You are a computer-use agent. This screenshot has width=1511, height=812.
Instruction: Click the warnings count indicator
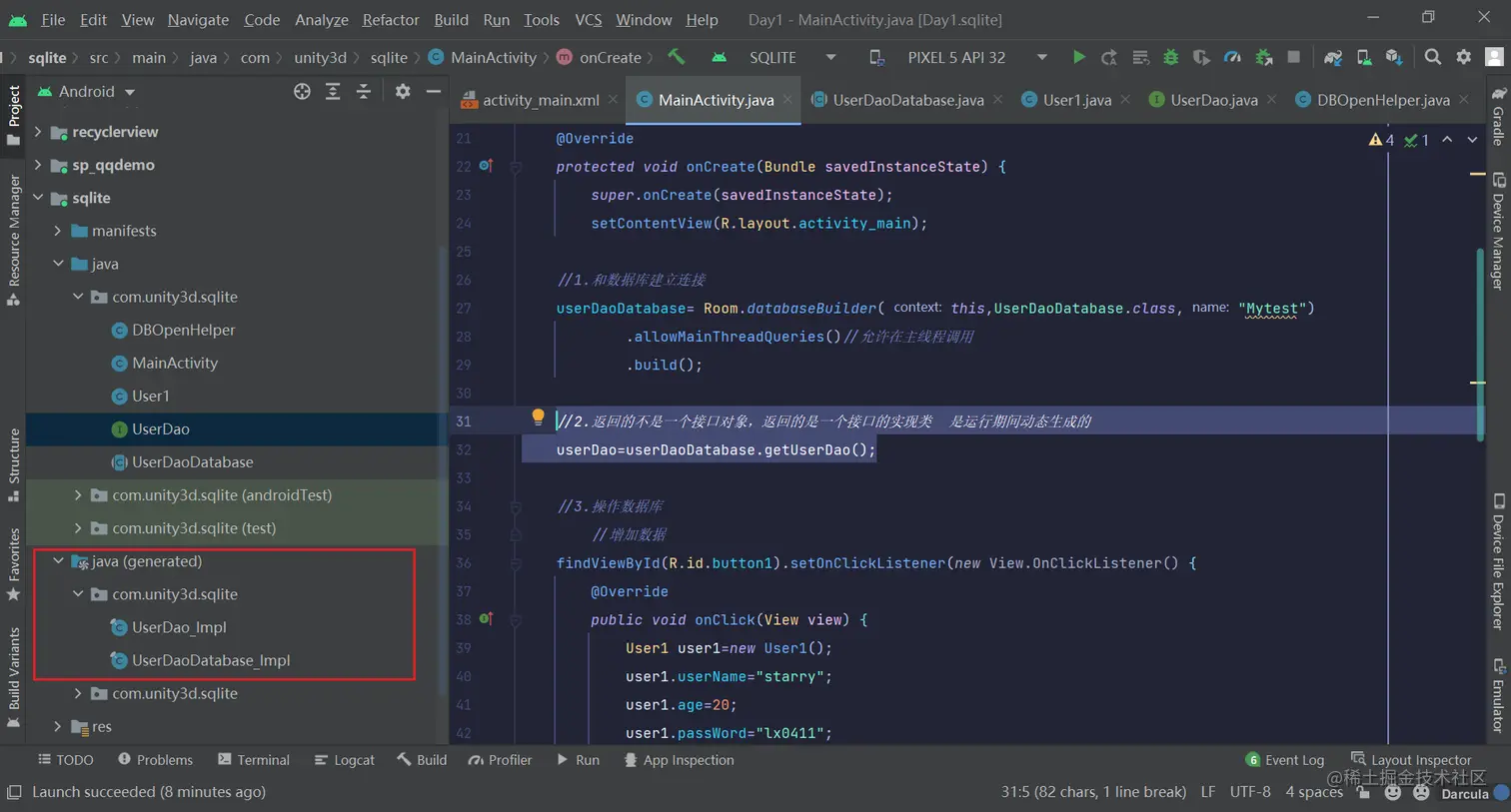tap(1381, 140)
